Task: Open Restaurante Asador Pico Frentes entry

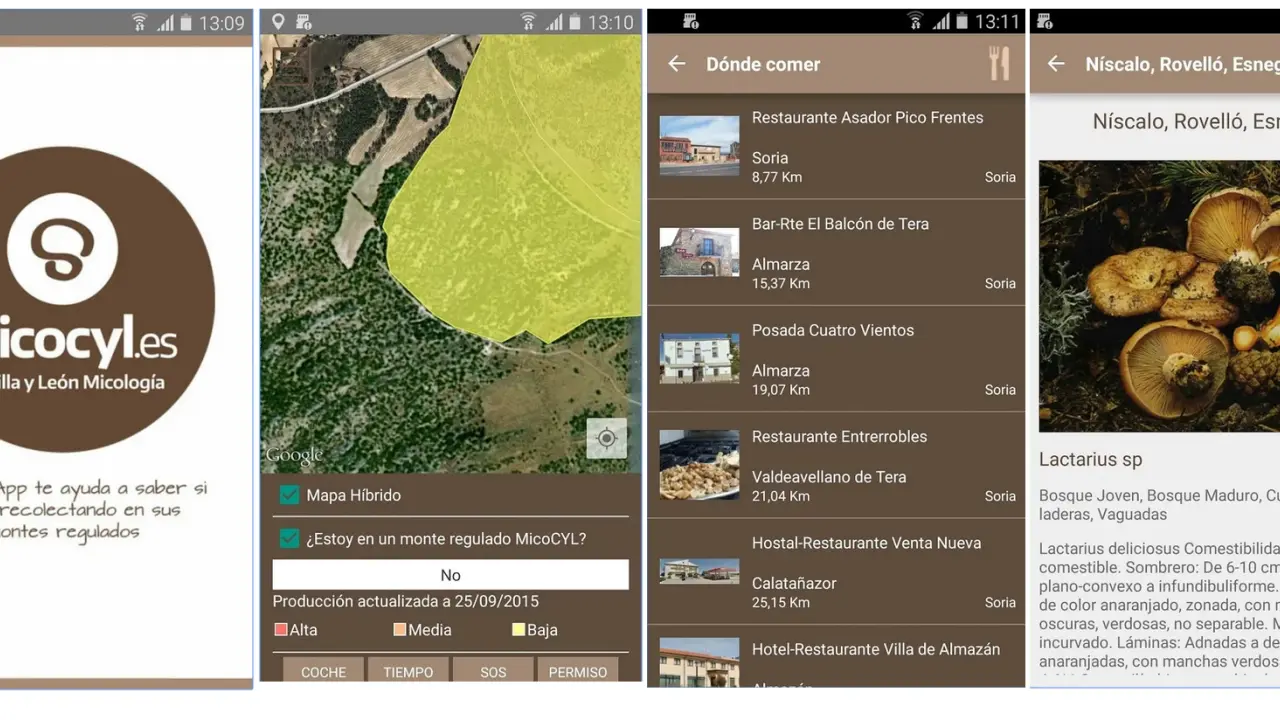Action: (836, 146)
